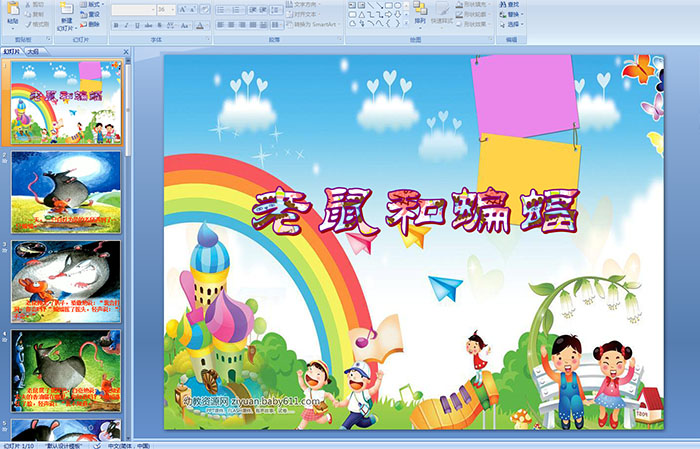The height and width of the screenshot is (449, 700).
Task: Open the Text Direction (文字方向) dropdown
Action: click(303, 4)
